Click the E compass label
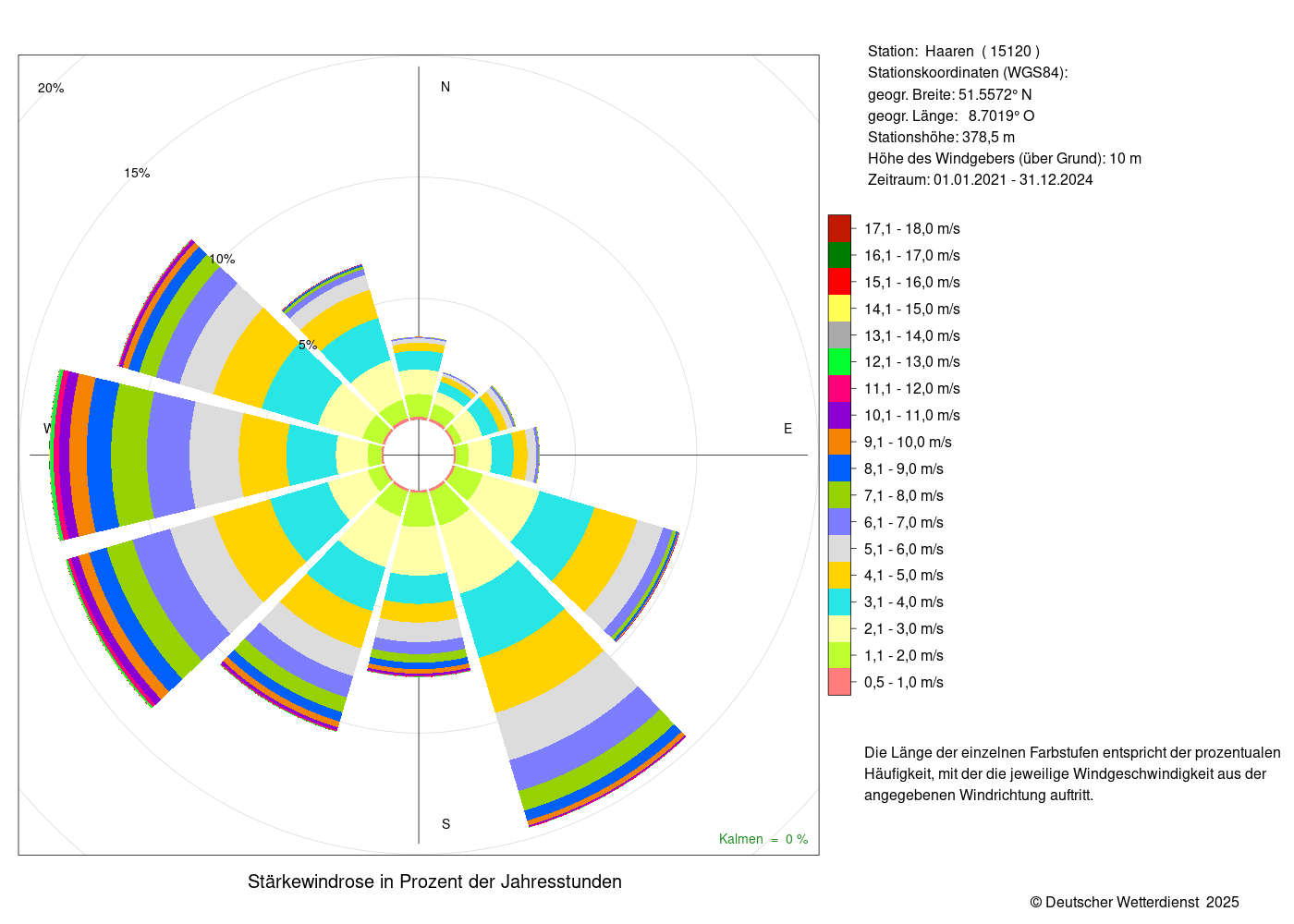The image size is (1294, 924). point(788,429)
